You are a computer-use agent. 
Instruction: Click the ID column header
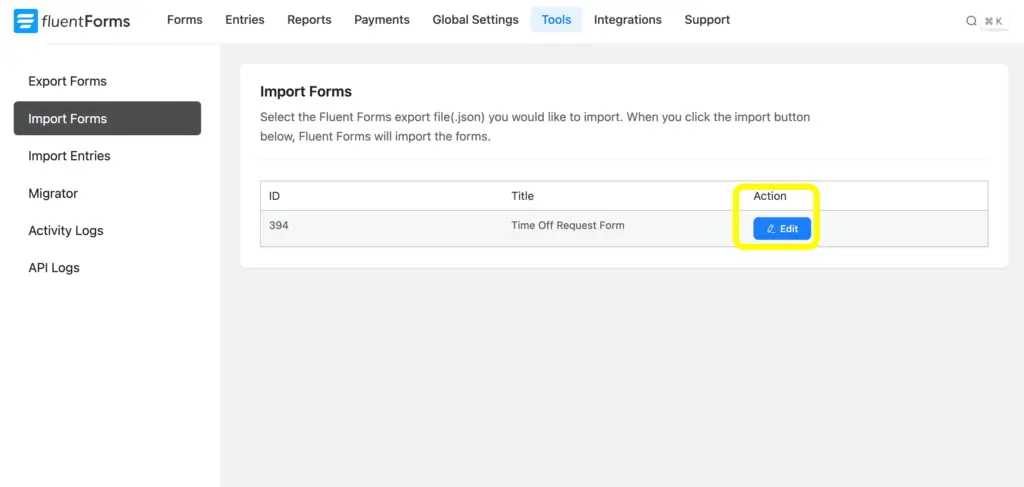tap(274, 196)
